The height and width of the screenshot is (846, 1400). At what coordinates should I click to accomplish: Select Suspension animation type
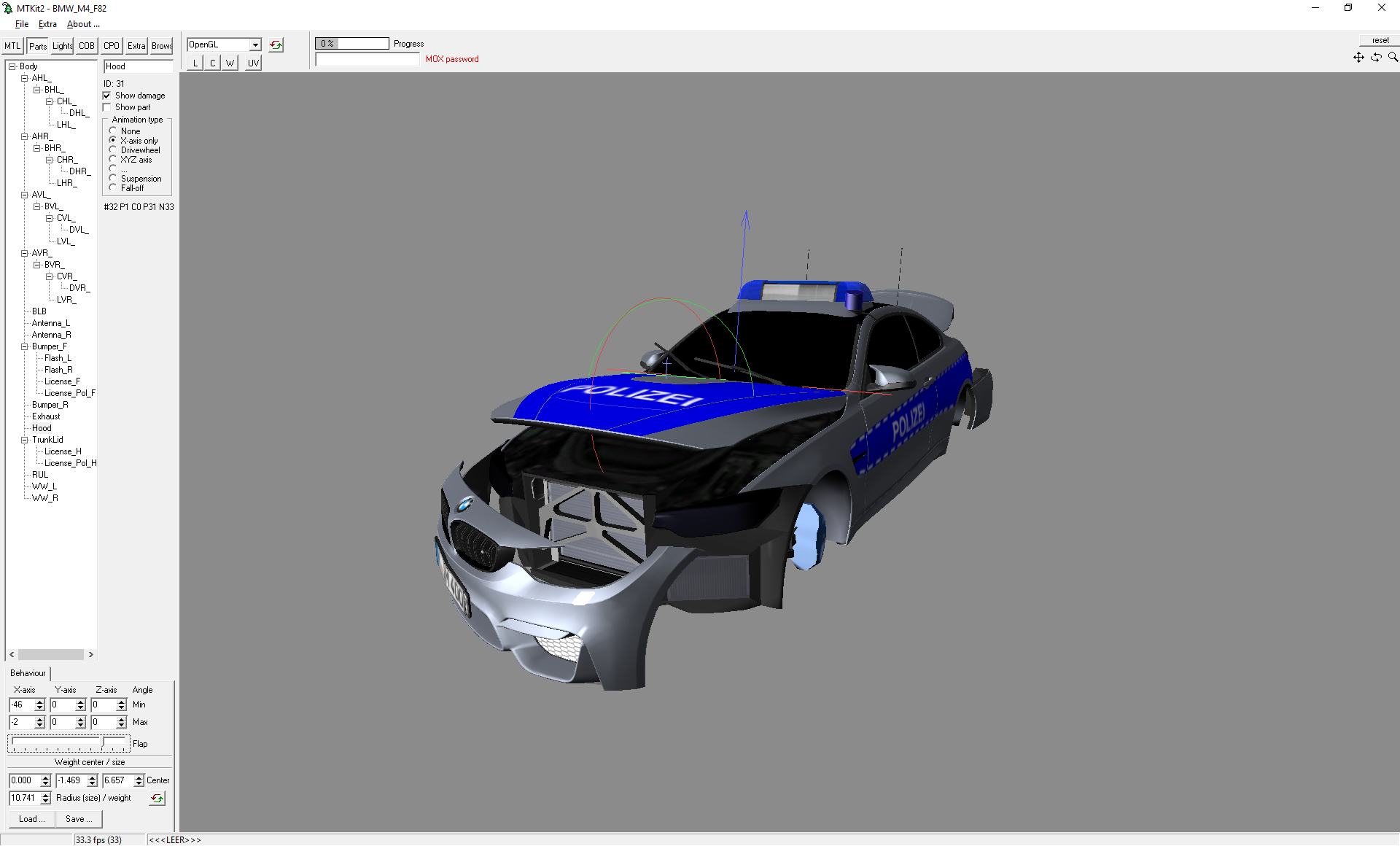coord(113,179)
